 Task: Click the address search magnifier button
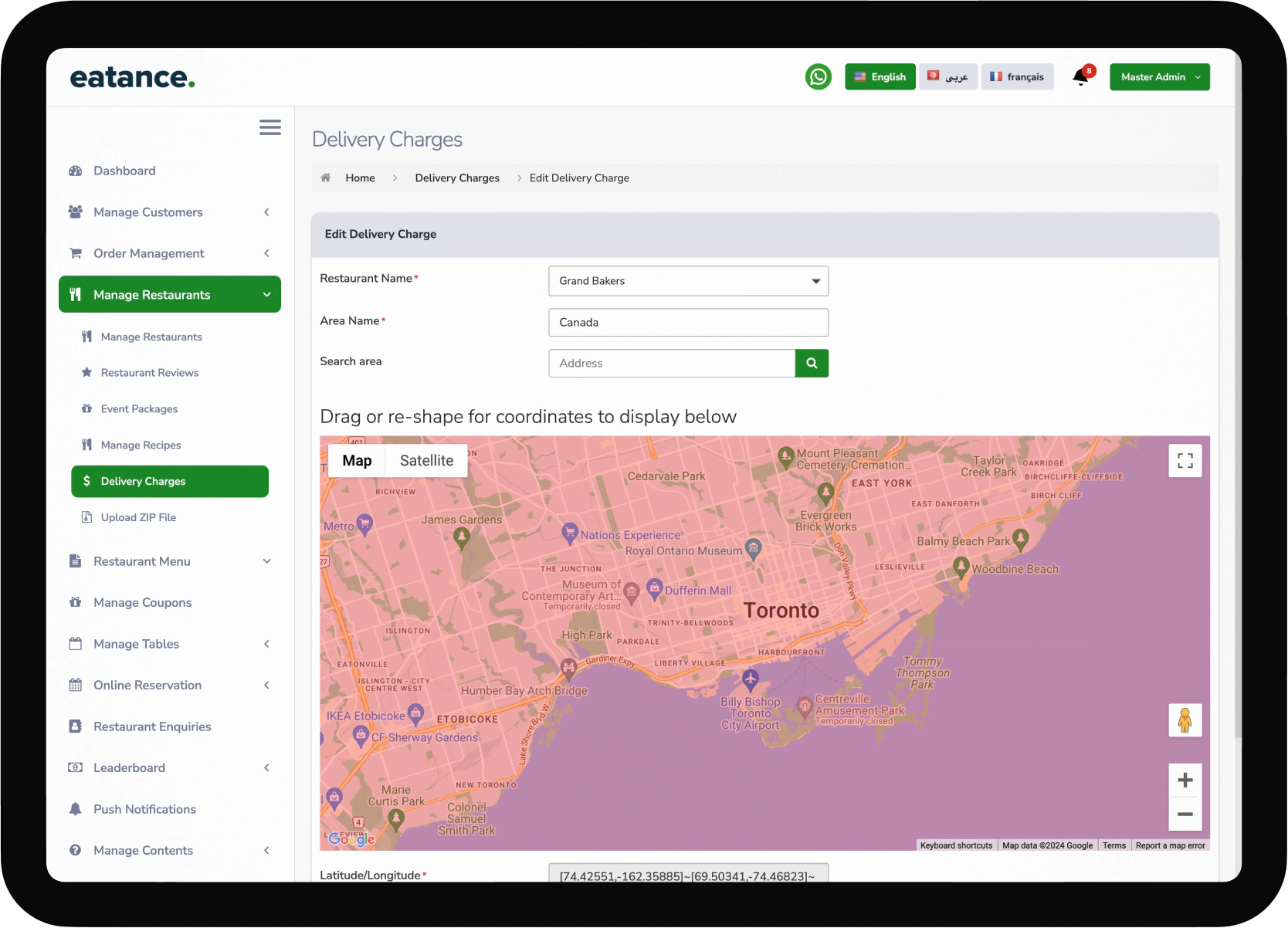click(811, 363)
